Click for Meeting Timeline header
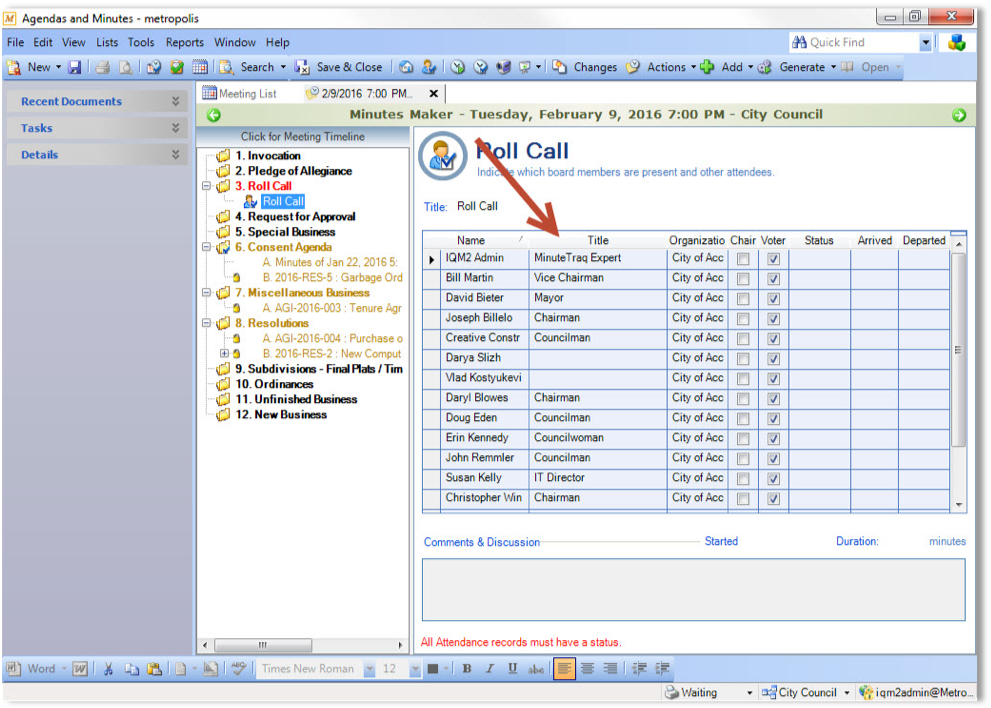The image size is (991, 708). tap(303, 137)
